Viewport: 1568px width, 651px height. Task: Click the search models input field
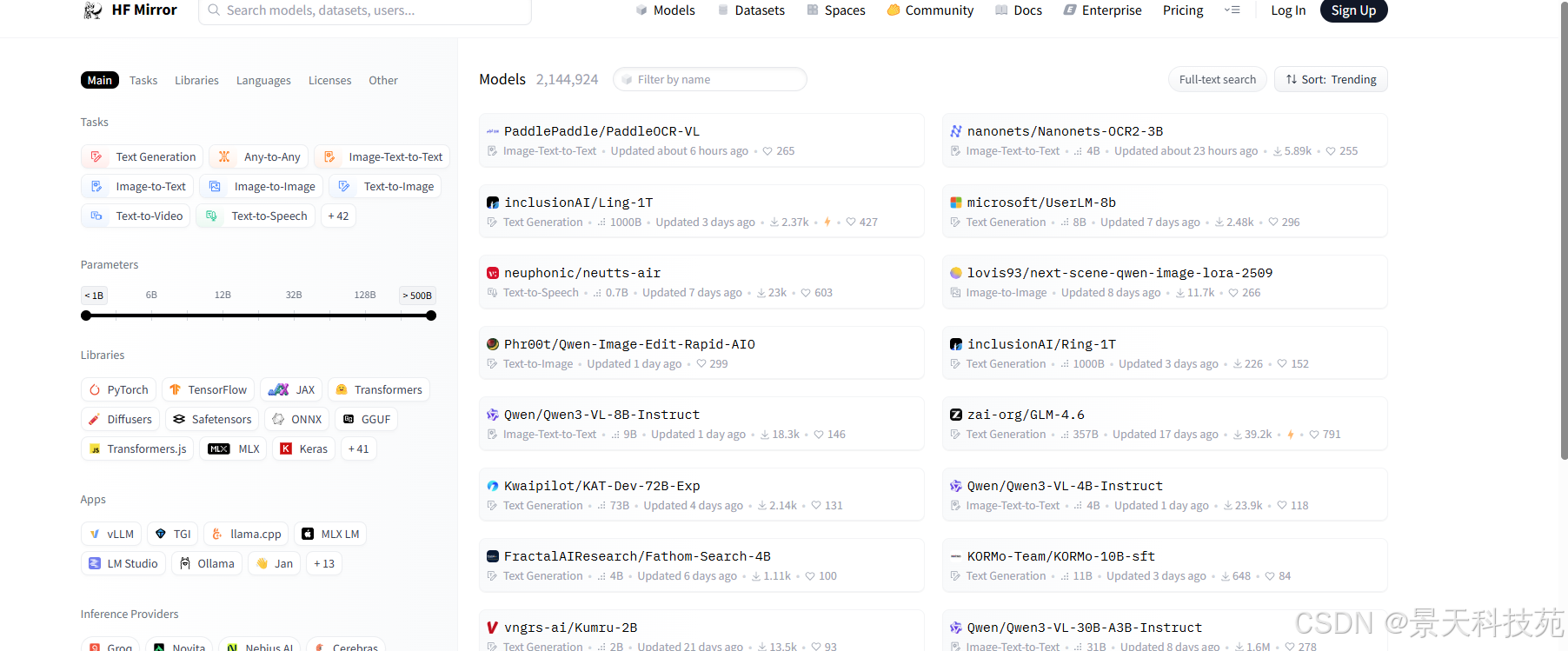pos(365,10)
